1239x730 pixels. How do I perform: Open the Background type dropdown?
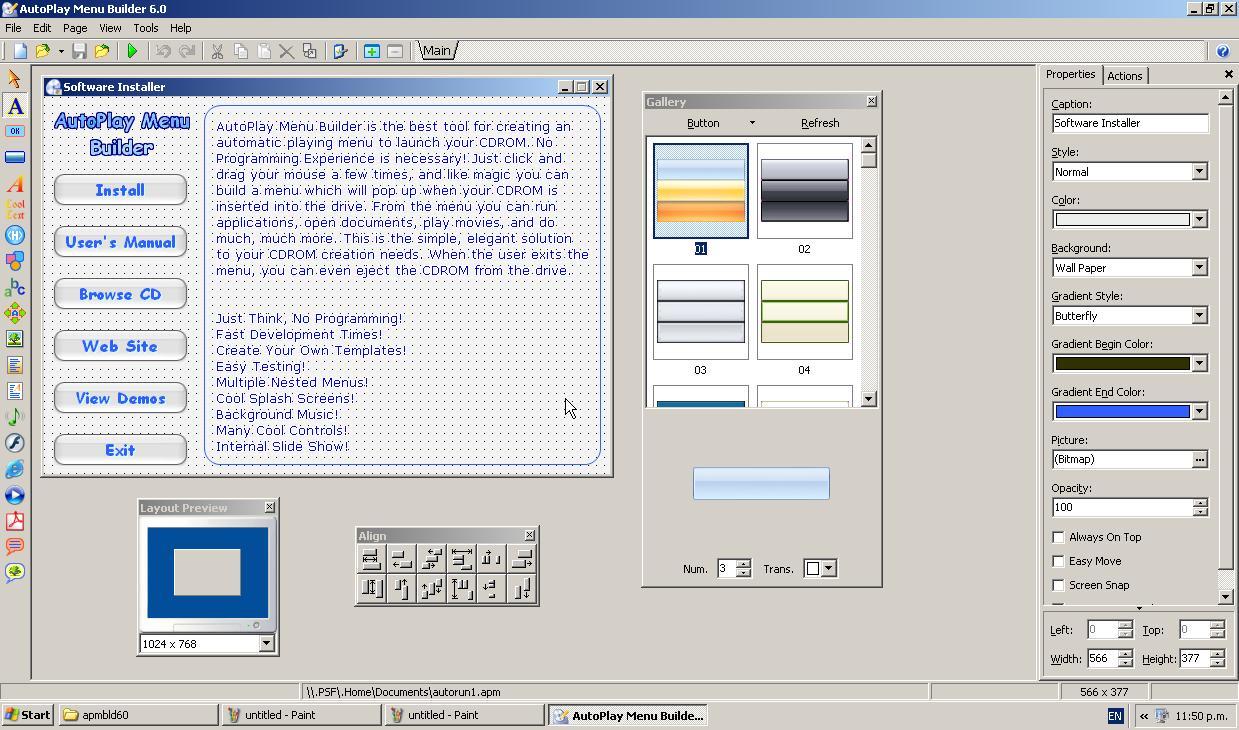pos(1199,268)
